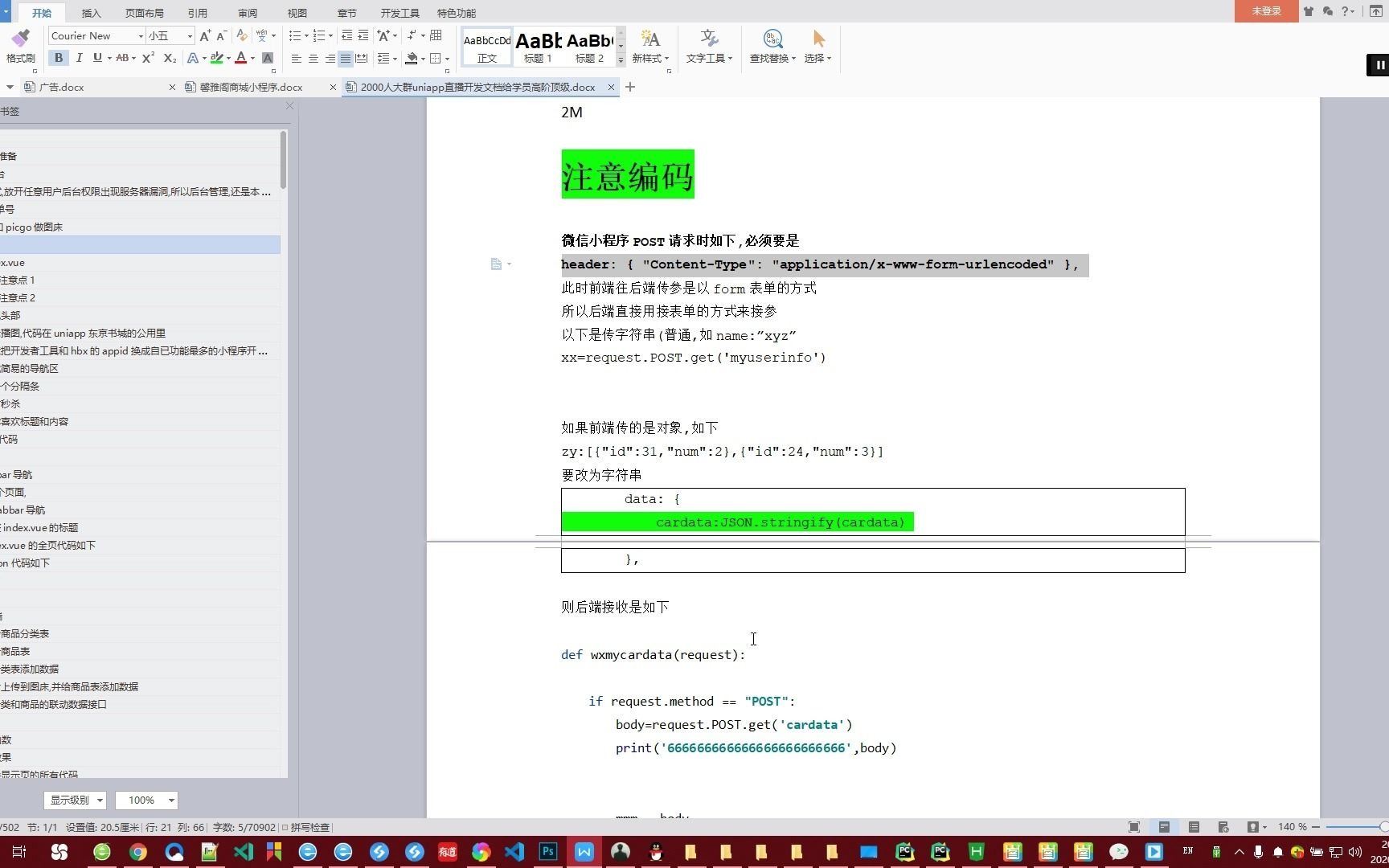1389x868 pixels.
Task: Select bookmark 简易的导航区
Action: tap(30, 368)
